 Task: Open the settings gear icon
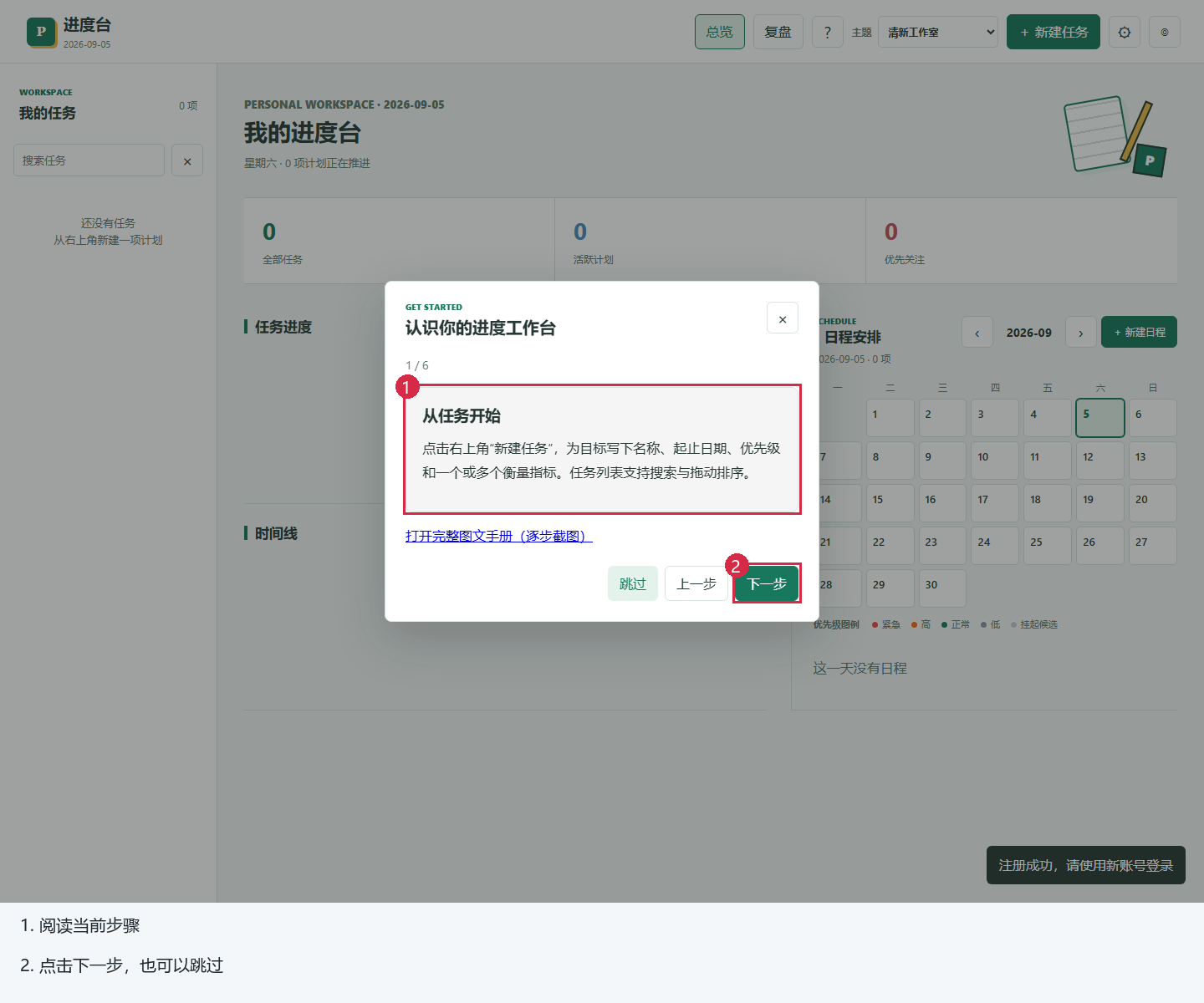pyautogui.click(x=1125, y=32)
